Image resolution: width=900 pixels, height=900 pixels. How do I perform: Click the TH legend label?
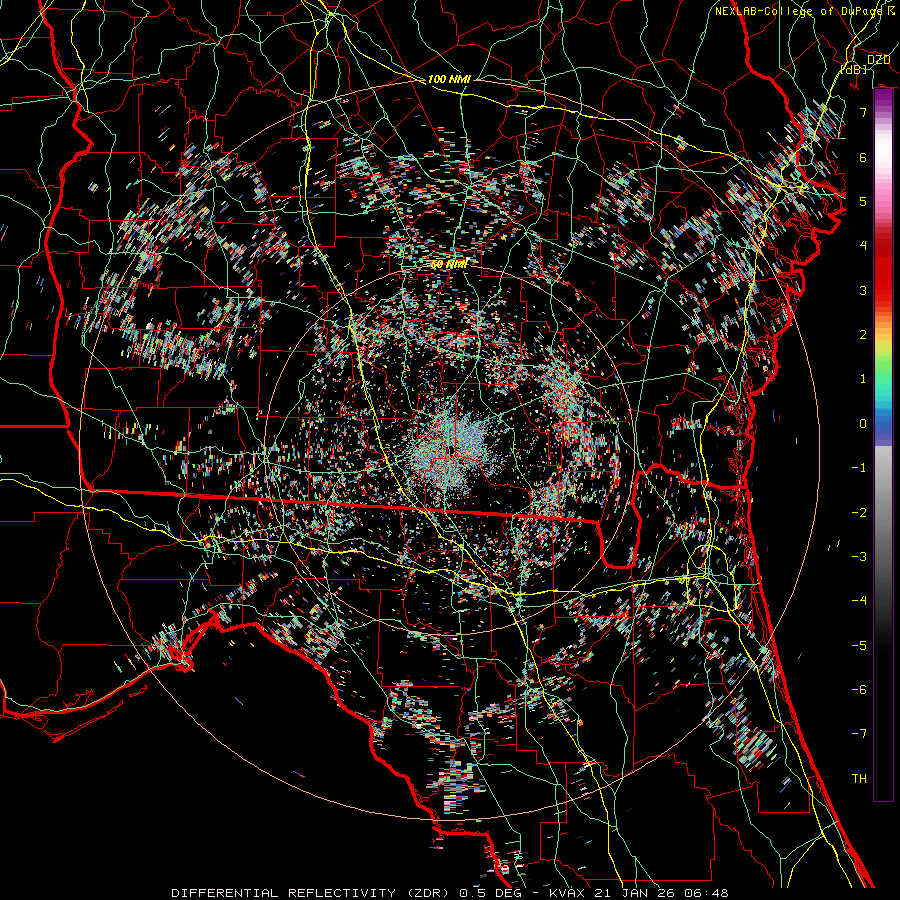point(859,778)
